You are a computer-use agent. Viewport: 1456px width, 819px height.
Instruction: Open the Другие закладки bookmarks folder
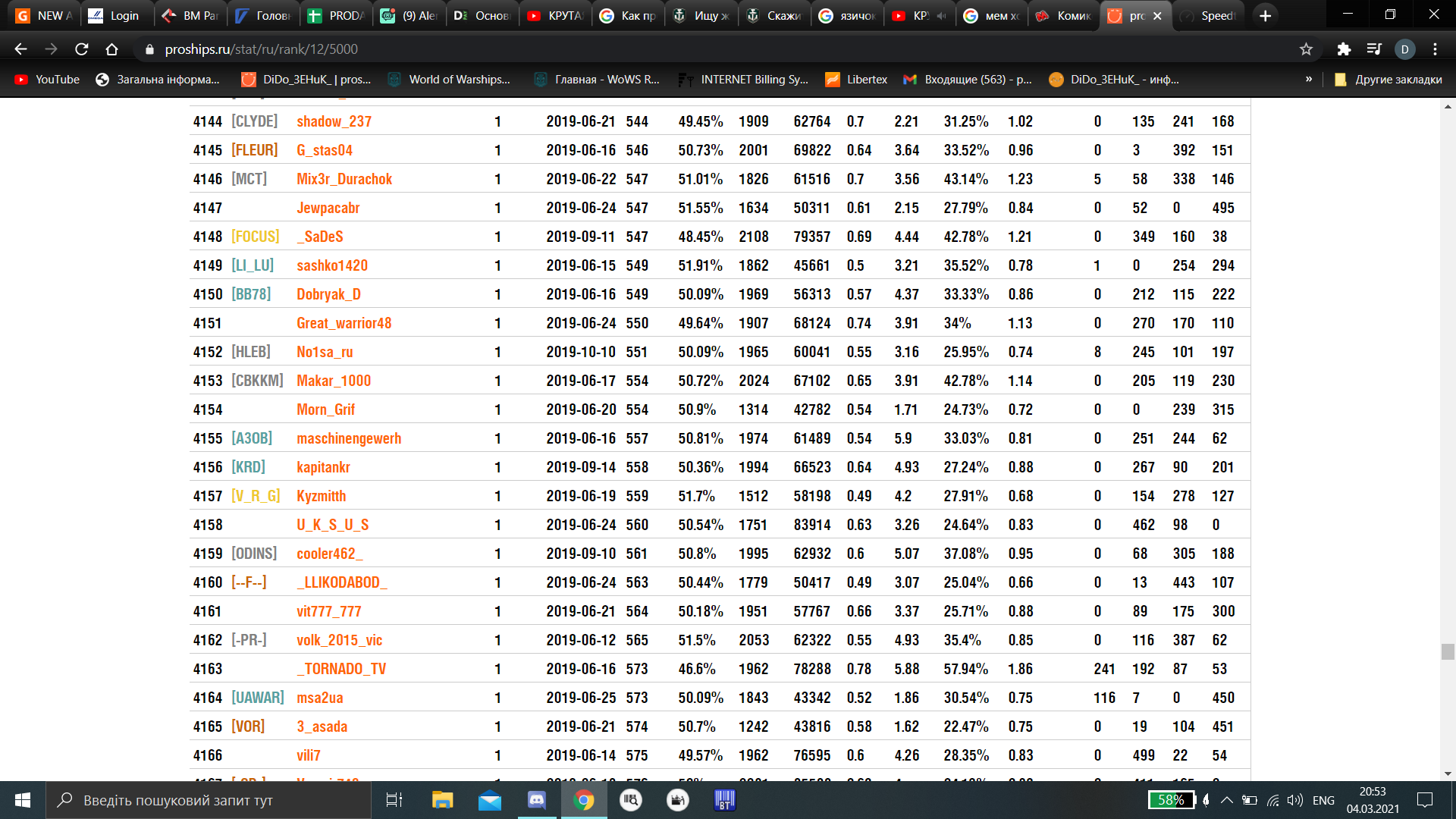1389,79
